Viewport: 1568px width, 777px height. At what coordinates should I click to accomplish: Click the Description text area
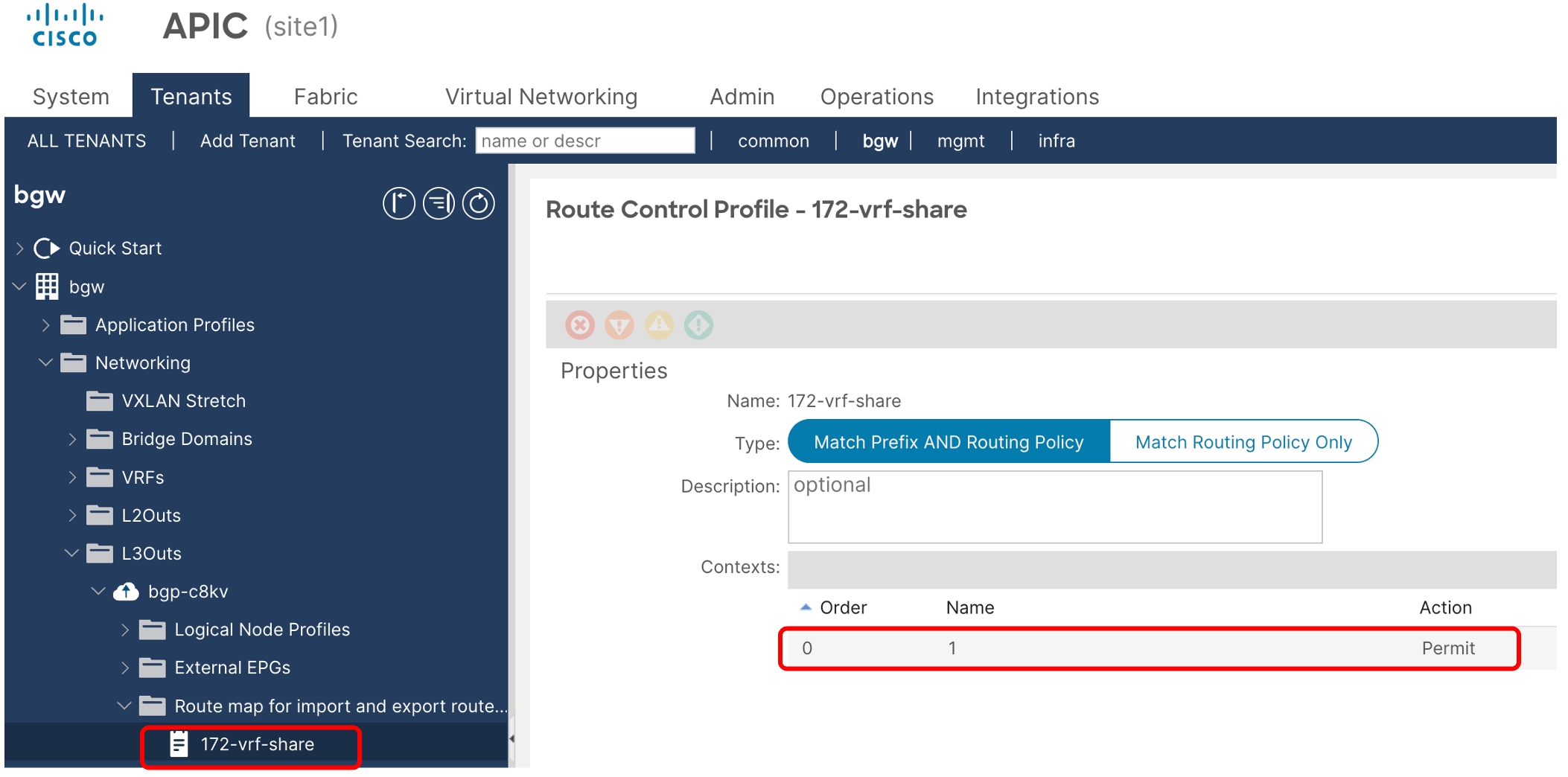coord(1055,507)
